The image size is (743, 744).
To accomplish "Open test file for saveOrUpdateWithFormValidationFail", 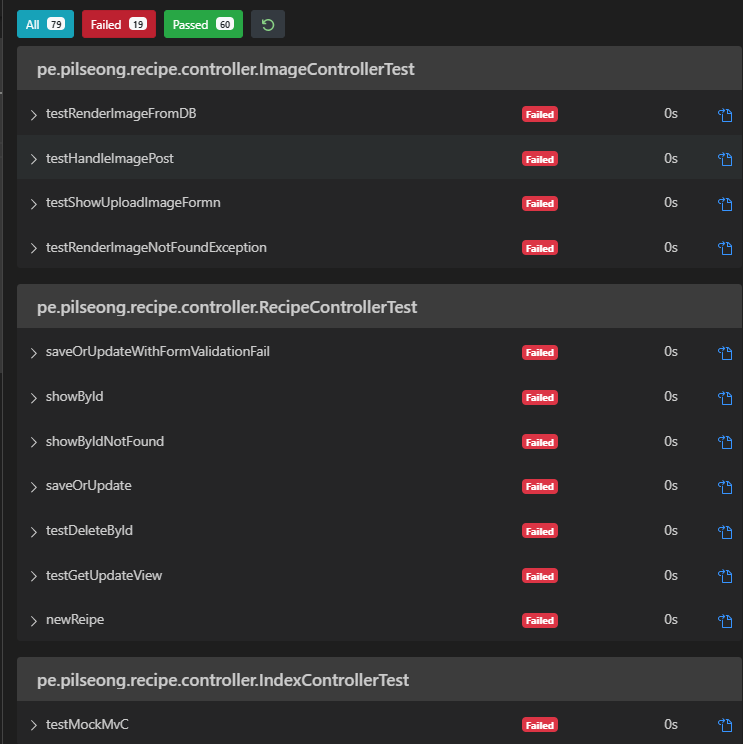I will [724, 353].
